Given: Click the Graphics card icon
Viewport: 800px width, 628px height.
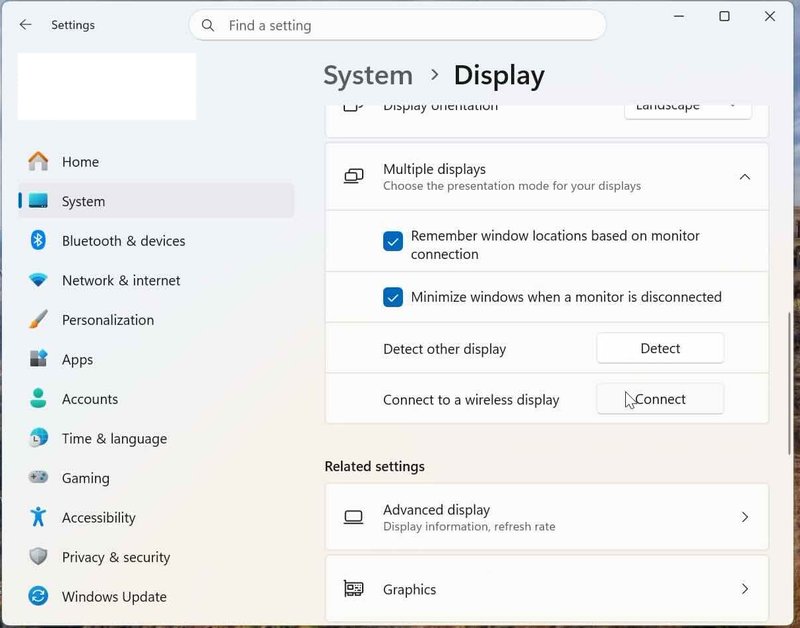Looking at the screenshot, I should pos(354,589).
